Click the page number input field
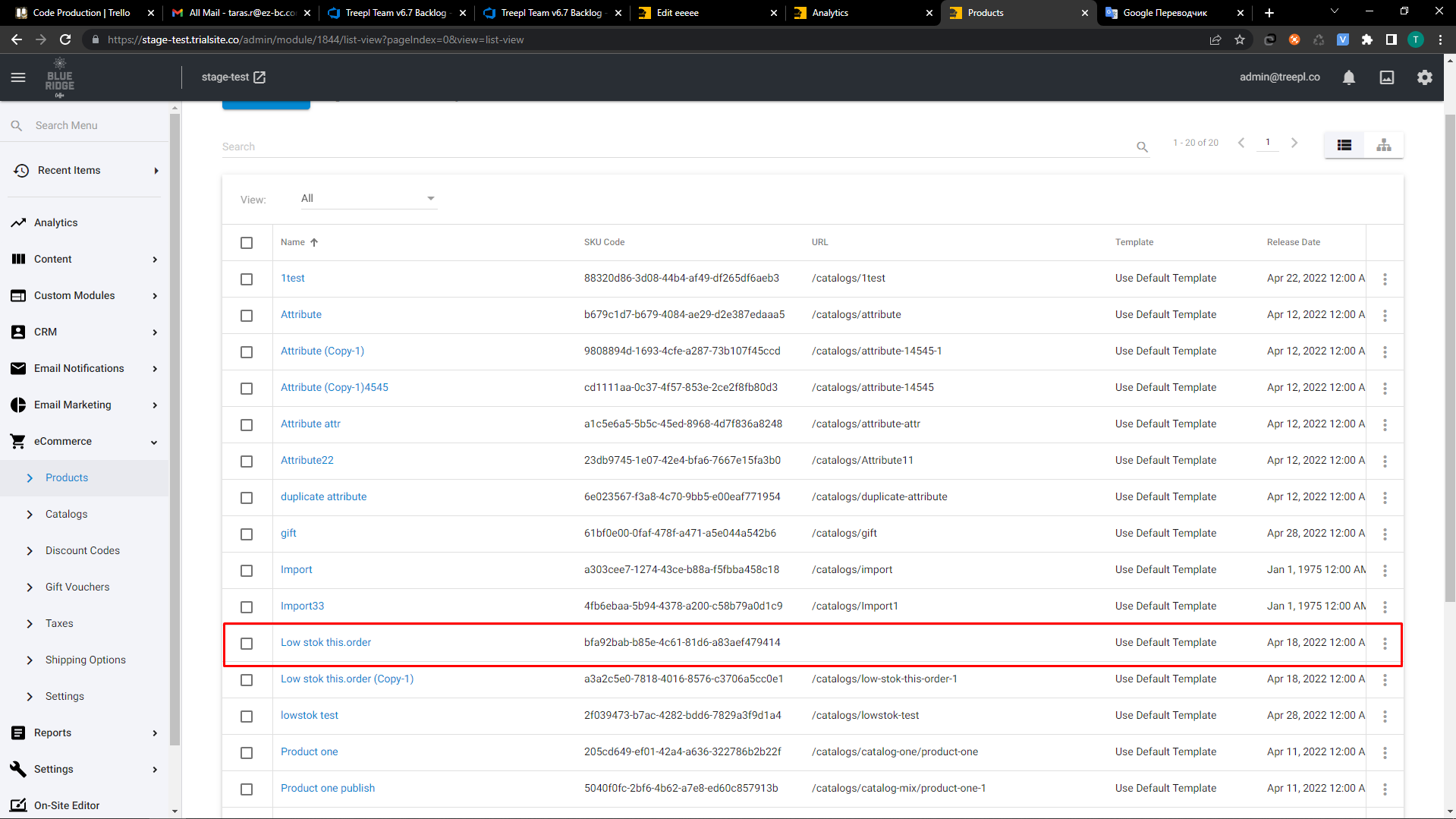1456x819 pixels. coord(1268,142)
